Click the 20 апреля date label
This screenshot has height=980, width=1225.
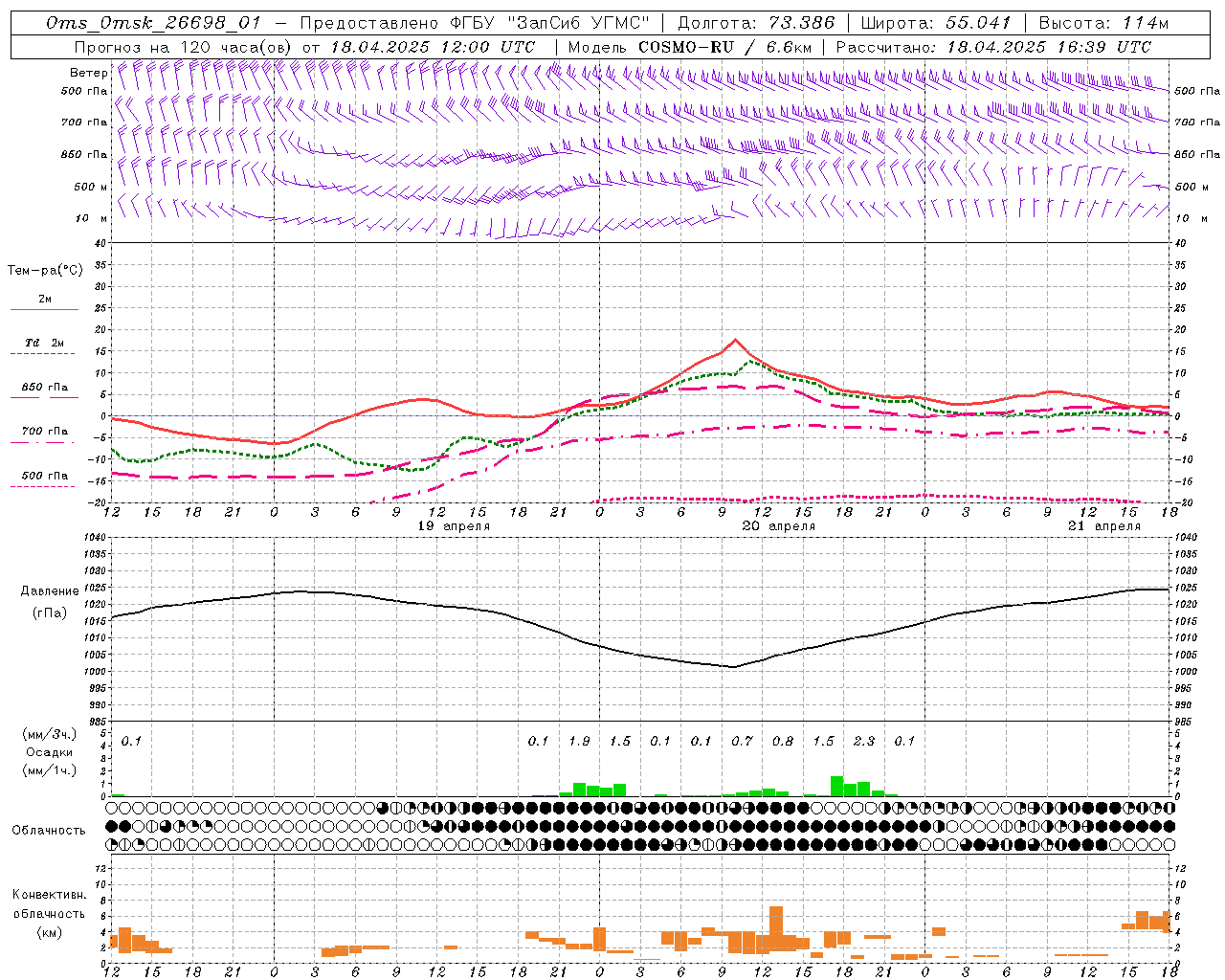(x=778, y=526)
